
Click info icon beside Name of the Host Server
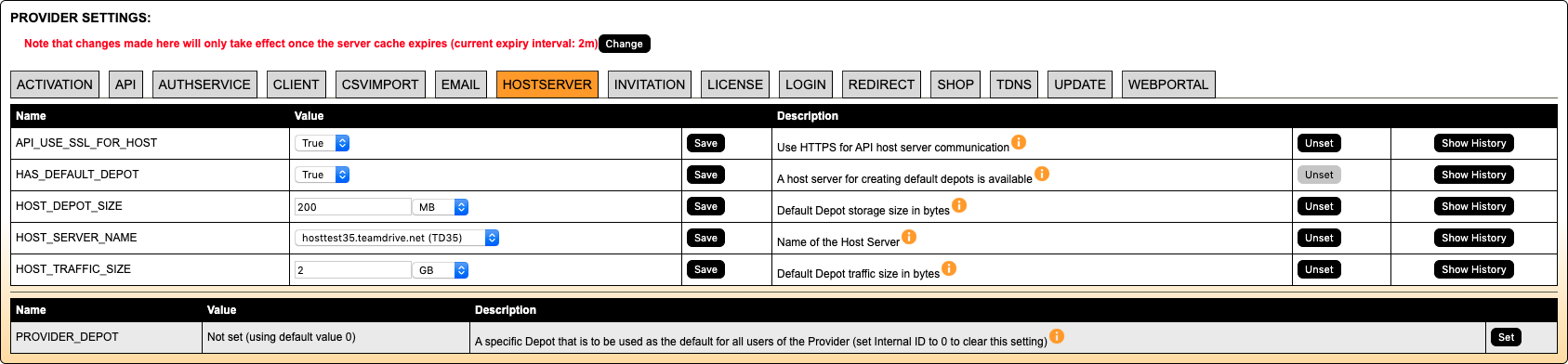909,237
